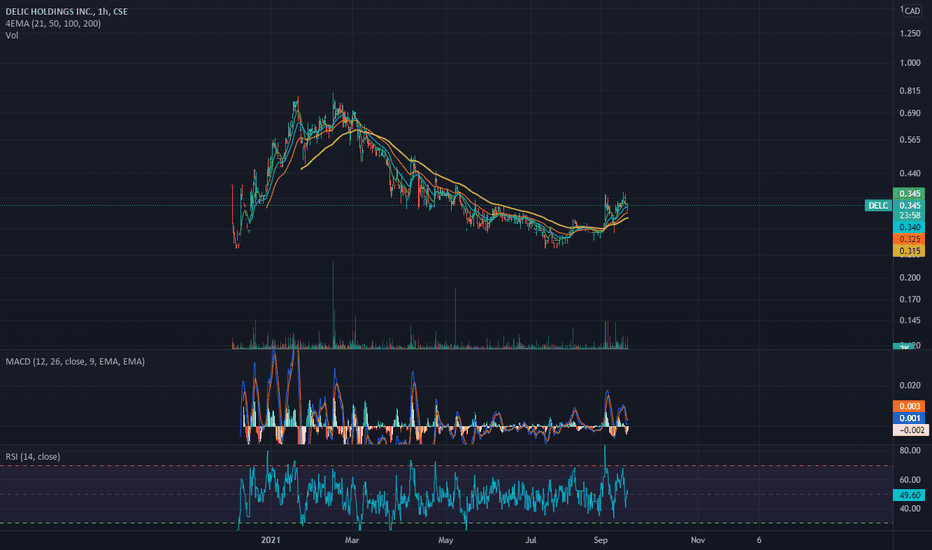Click the Jul time axis label
Screen dimensions: 932x550
[531, 540]
